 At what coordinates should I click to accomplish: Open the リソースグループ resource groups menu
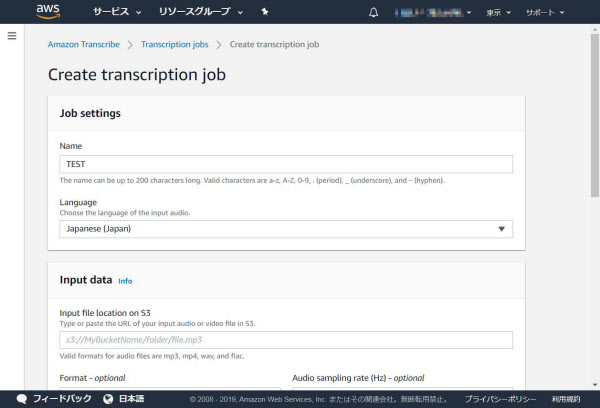(x=201, y=12)
